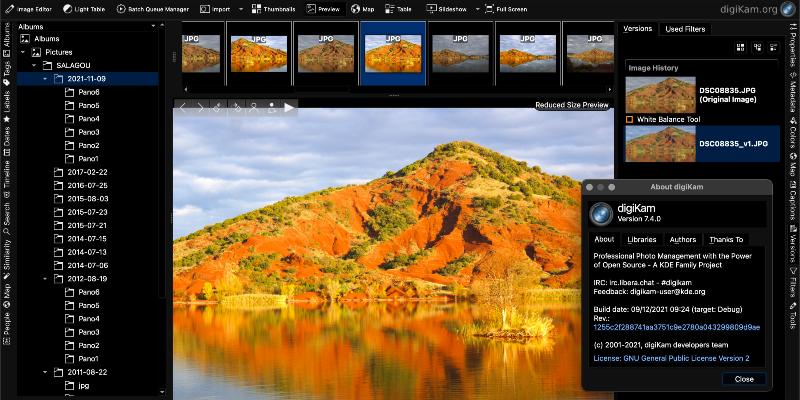Click the digiKam.org logo icon
This screenshot has height=400, width=800.
[x=785, y=9]
